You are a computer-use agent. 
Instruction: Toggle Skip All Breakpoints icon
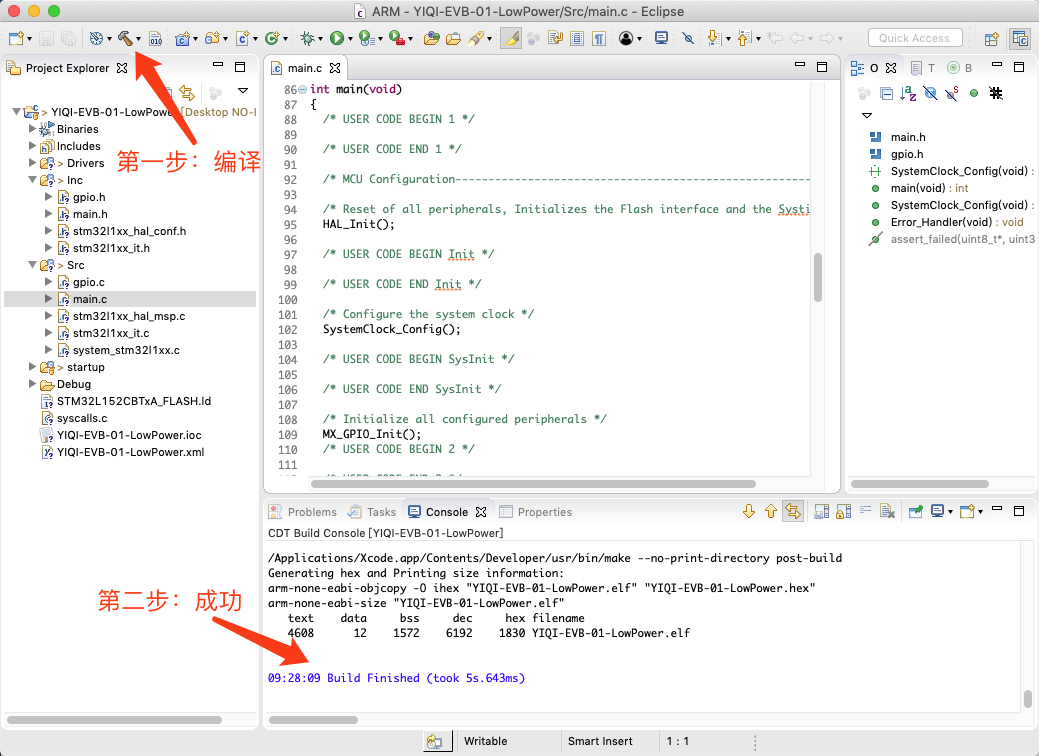click(688, 38)
